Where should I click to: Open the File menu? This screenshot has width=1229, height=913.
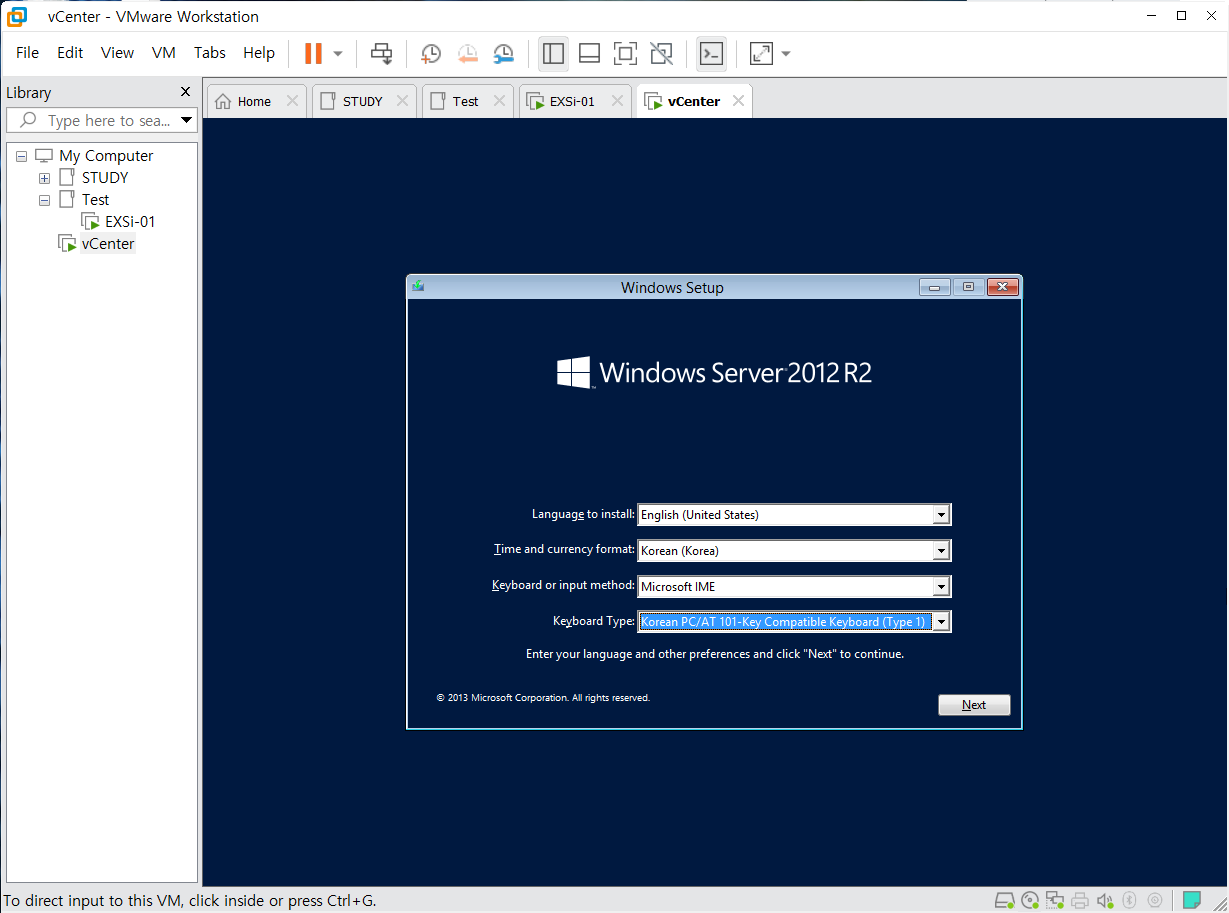point(27,53)
